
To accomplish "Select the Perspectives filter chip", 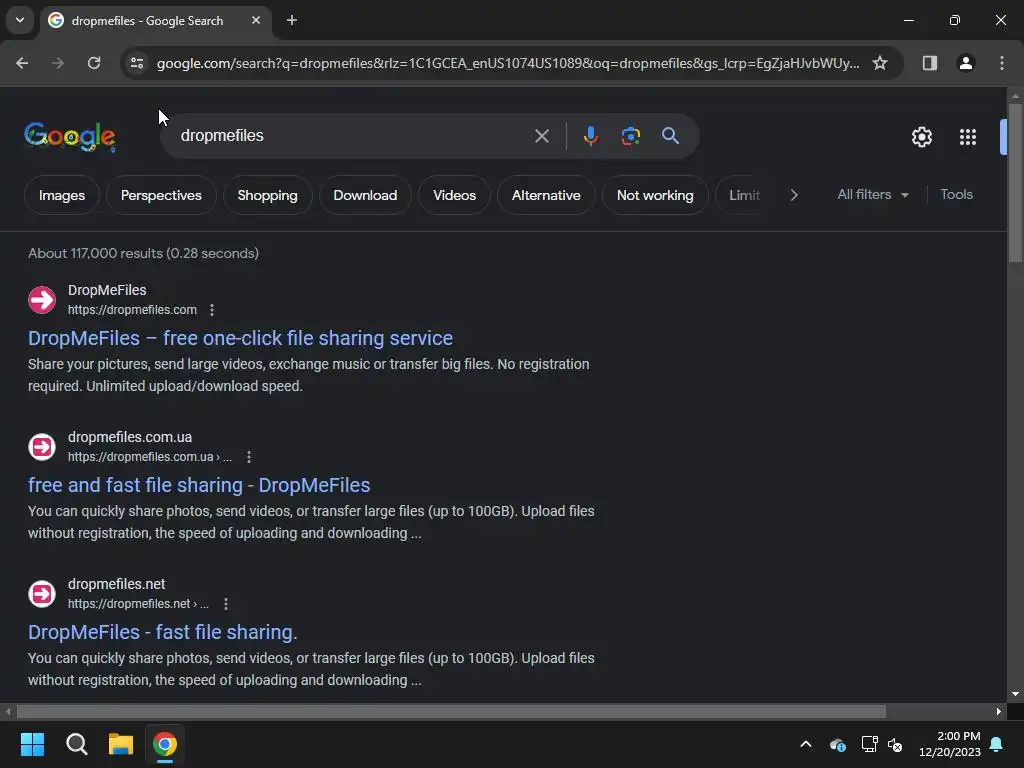I will click(161, 195).
